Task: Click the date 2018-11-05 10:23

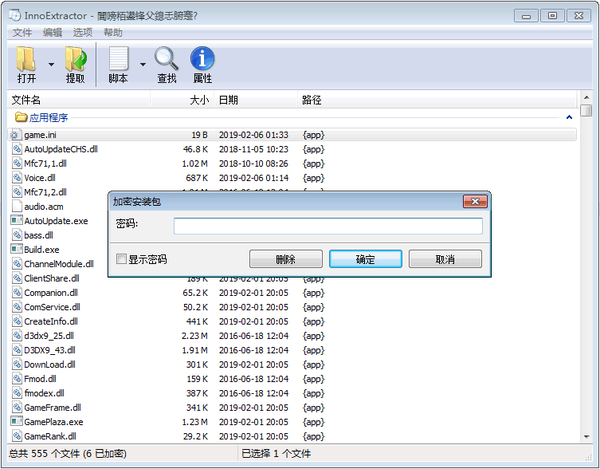Action: pyautogui.click(x=254, y=149)
